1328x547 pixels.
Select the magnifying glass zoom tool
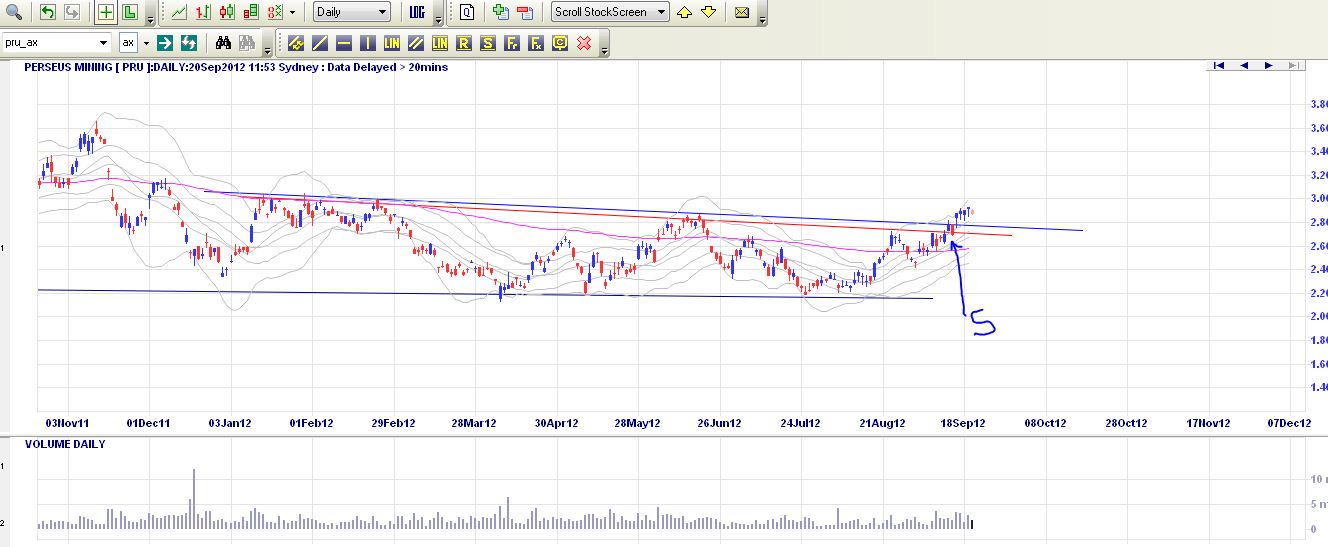(x=13, y=12)
